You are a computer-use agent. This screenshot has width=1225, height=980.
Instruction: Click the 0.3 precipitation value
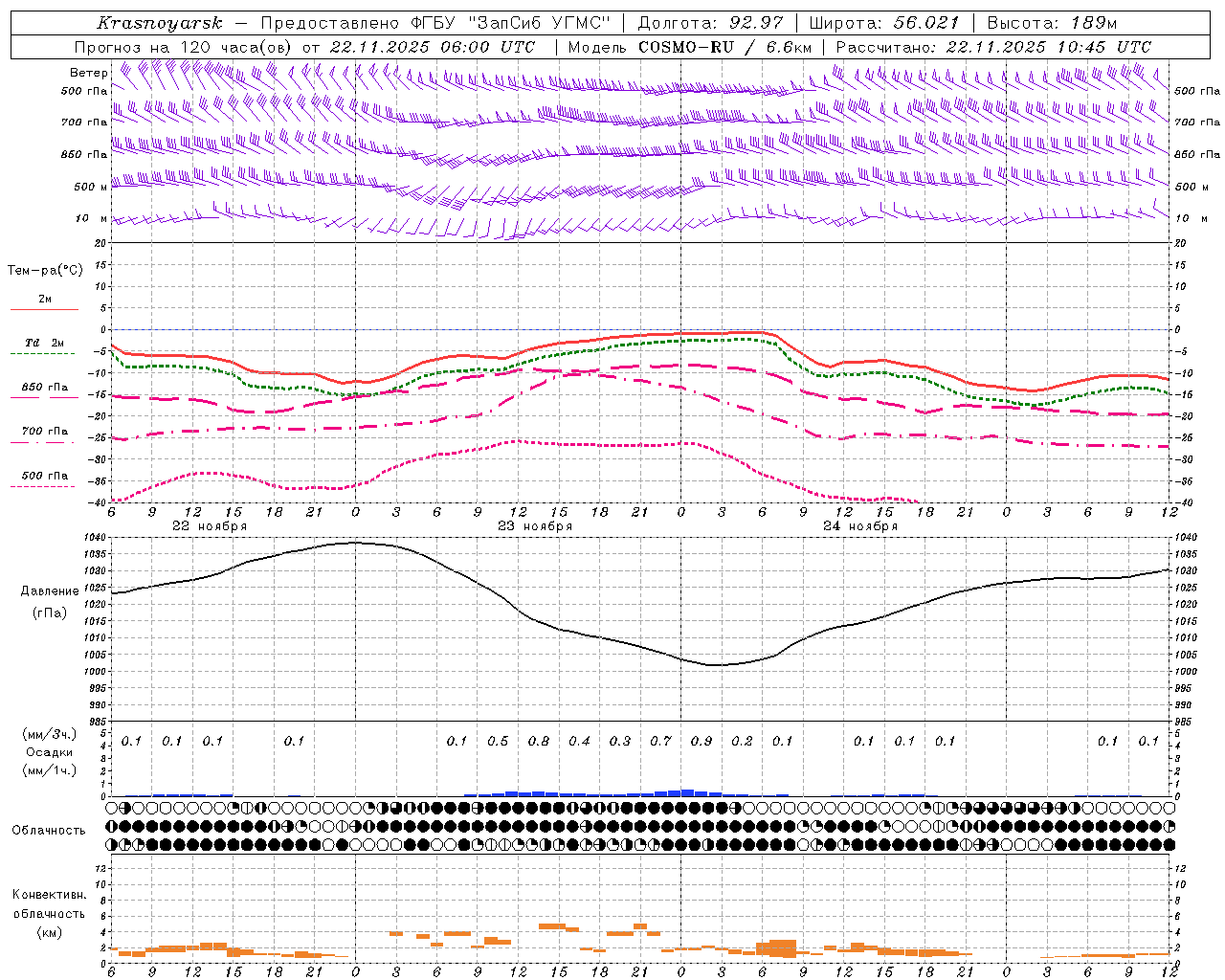click(620, 741)
